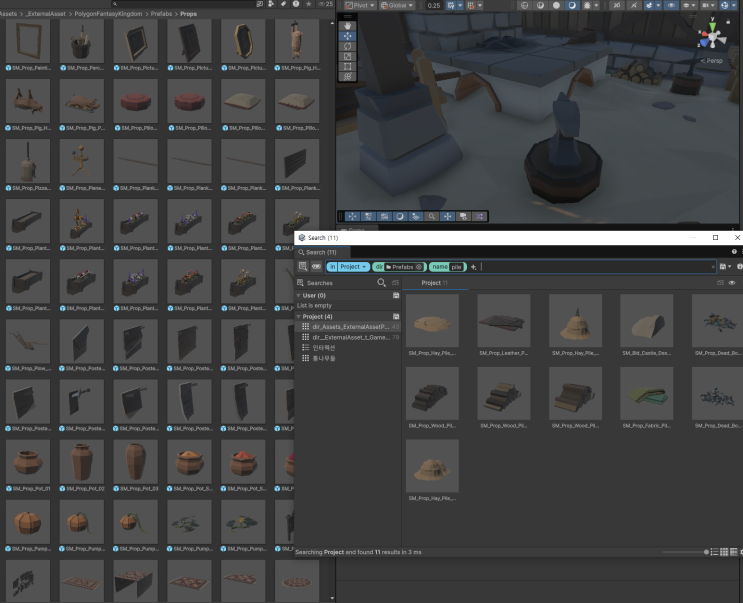
Task: Click the Project browser search magnifier
Action: coord(115,4)
